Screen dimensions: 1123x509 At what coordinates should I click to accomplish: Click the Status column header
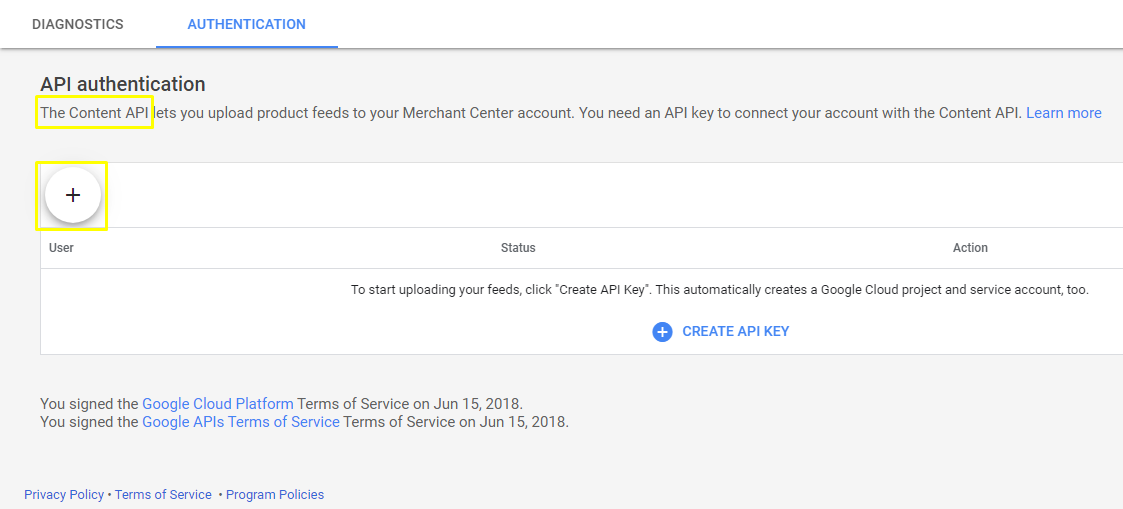(x=518, y=248)
